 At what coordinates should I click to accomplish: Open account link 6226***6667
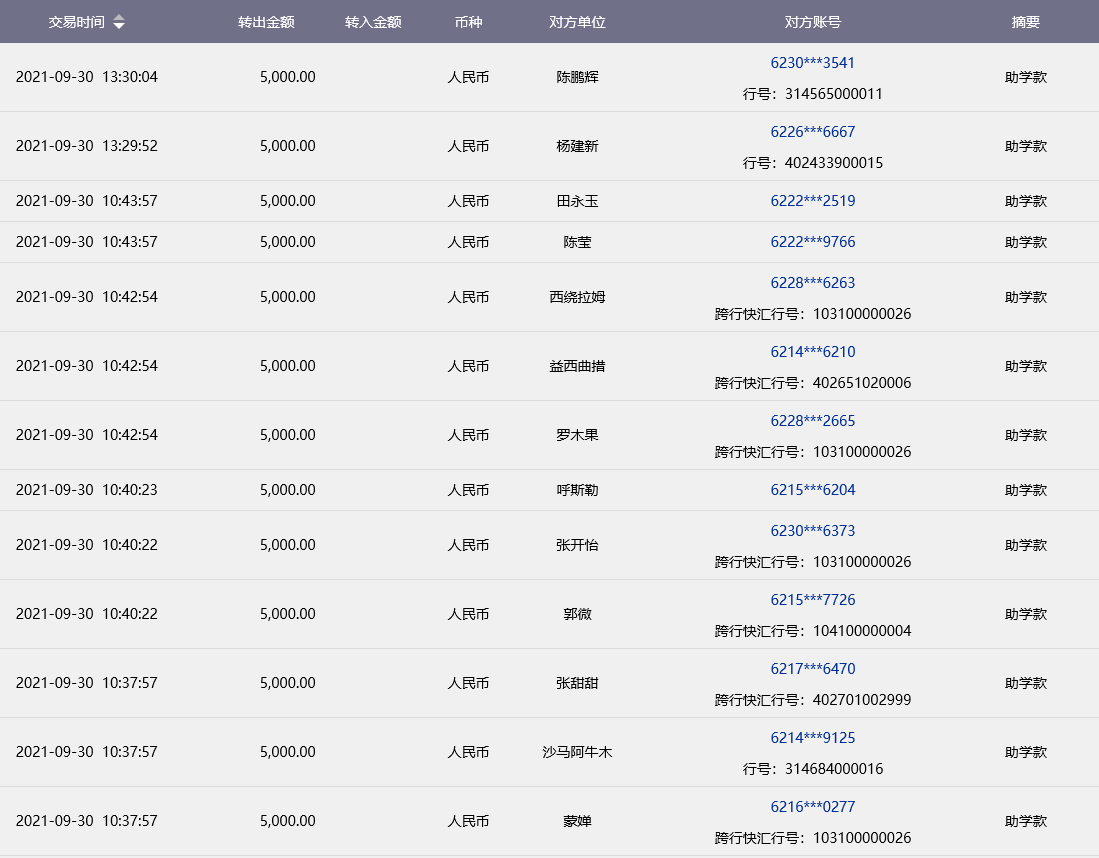pos(812,131)
